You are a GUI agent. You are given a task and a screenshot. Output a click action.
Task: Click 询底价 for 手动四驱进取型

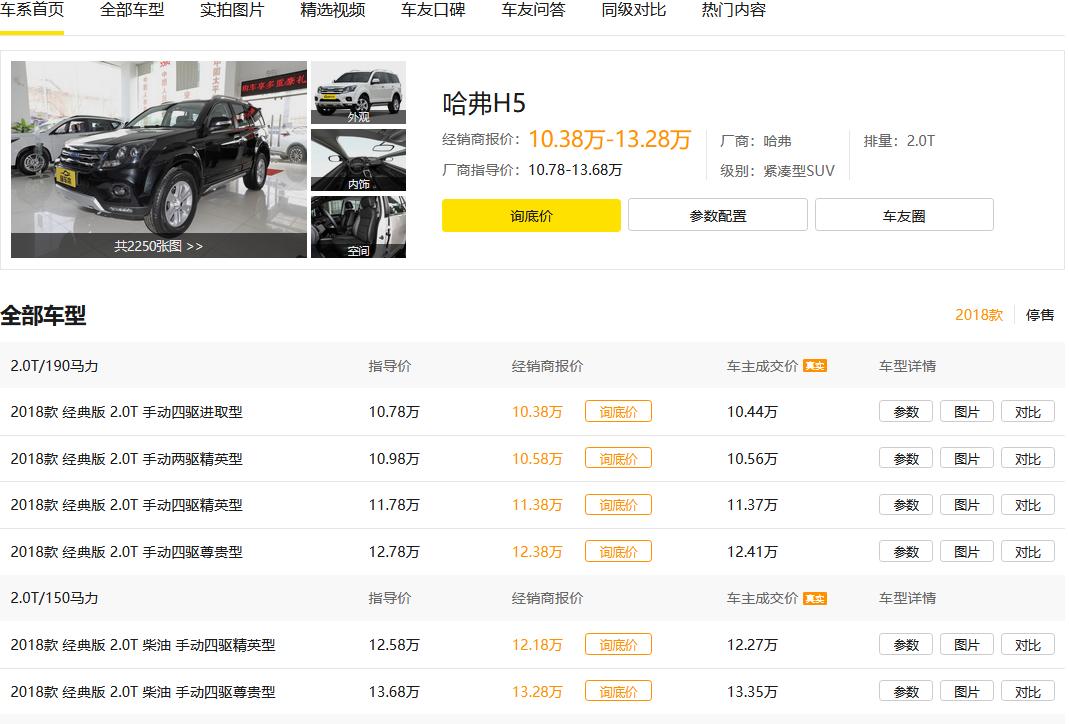tap(618, 411)
